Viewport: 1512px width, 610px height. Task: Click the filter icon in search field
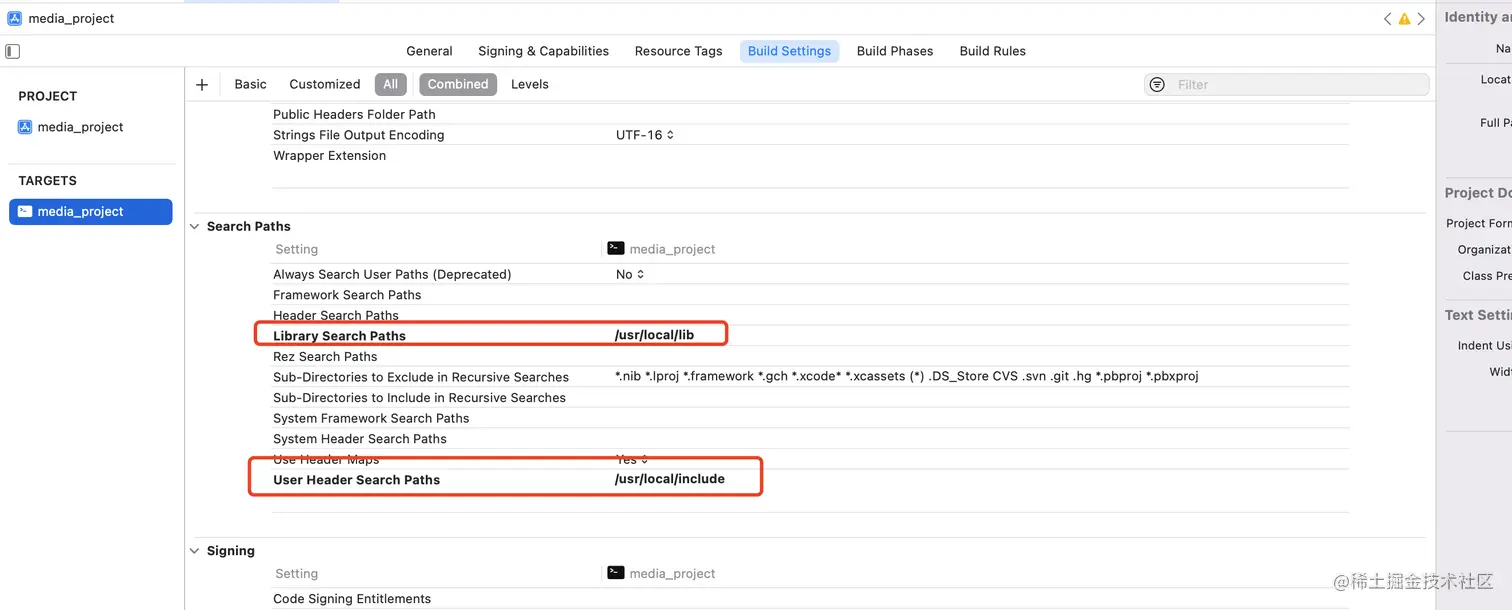tap(1157, 85)
